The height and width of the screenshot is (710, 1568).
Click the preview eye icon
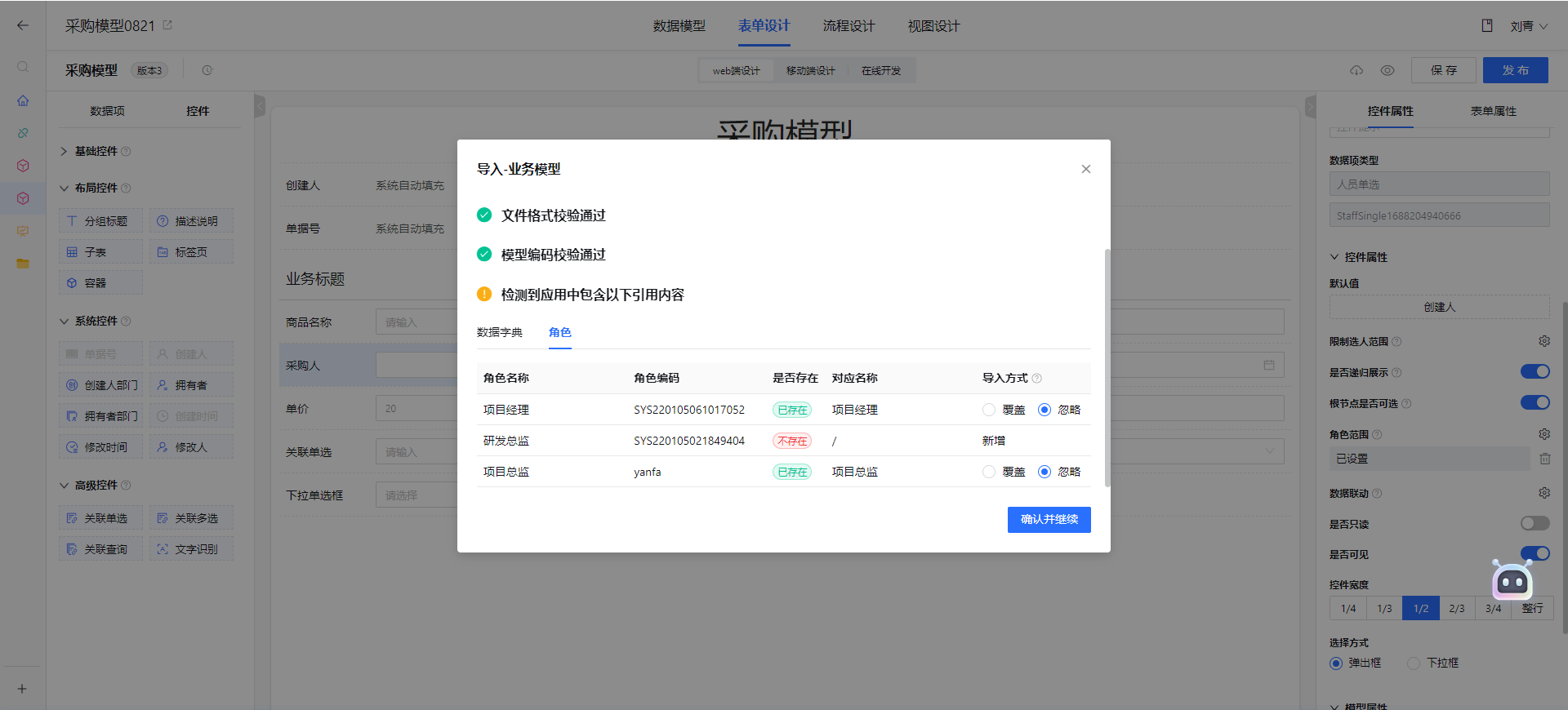tap(1388, 70)
